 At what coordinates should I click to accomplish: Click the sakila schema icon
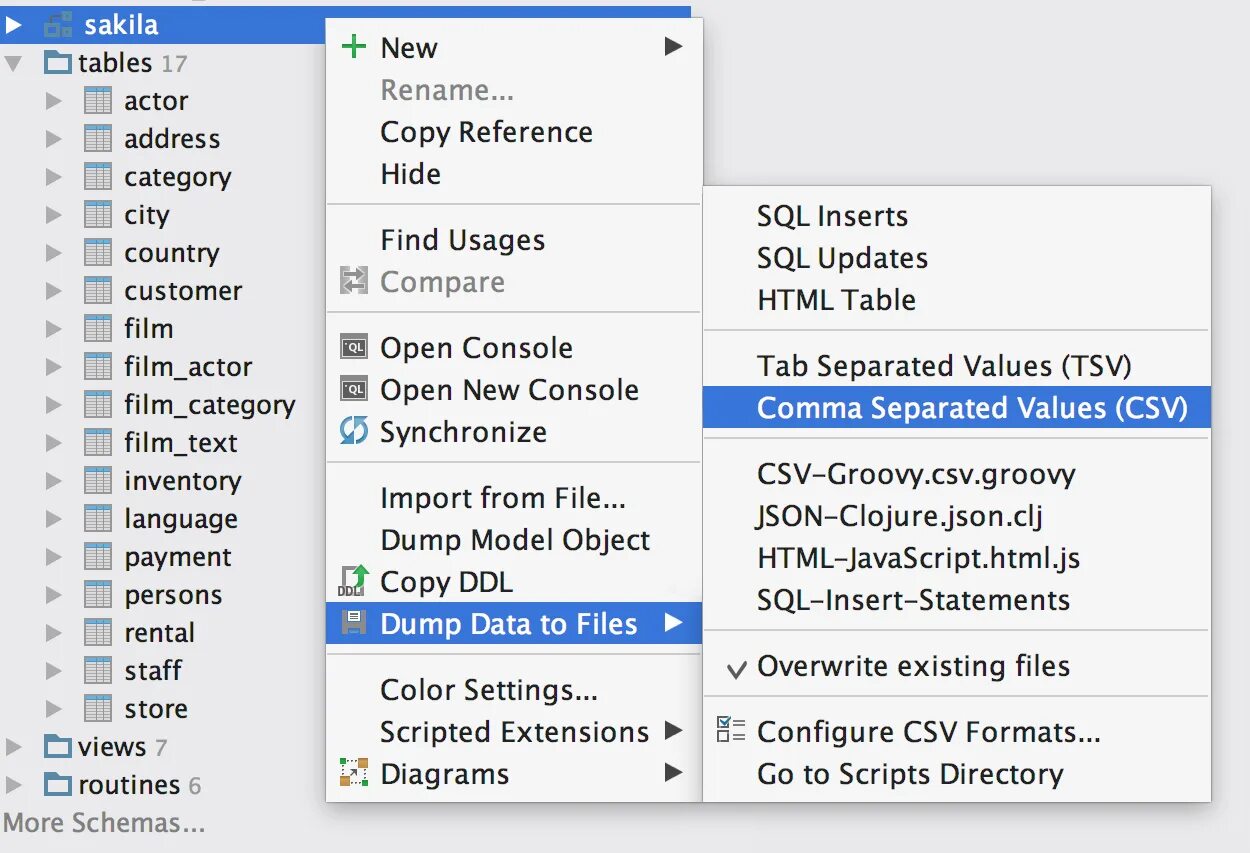click(58, 25)
